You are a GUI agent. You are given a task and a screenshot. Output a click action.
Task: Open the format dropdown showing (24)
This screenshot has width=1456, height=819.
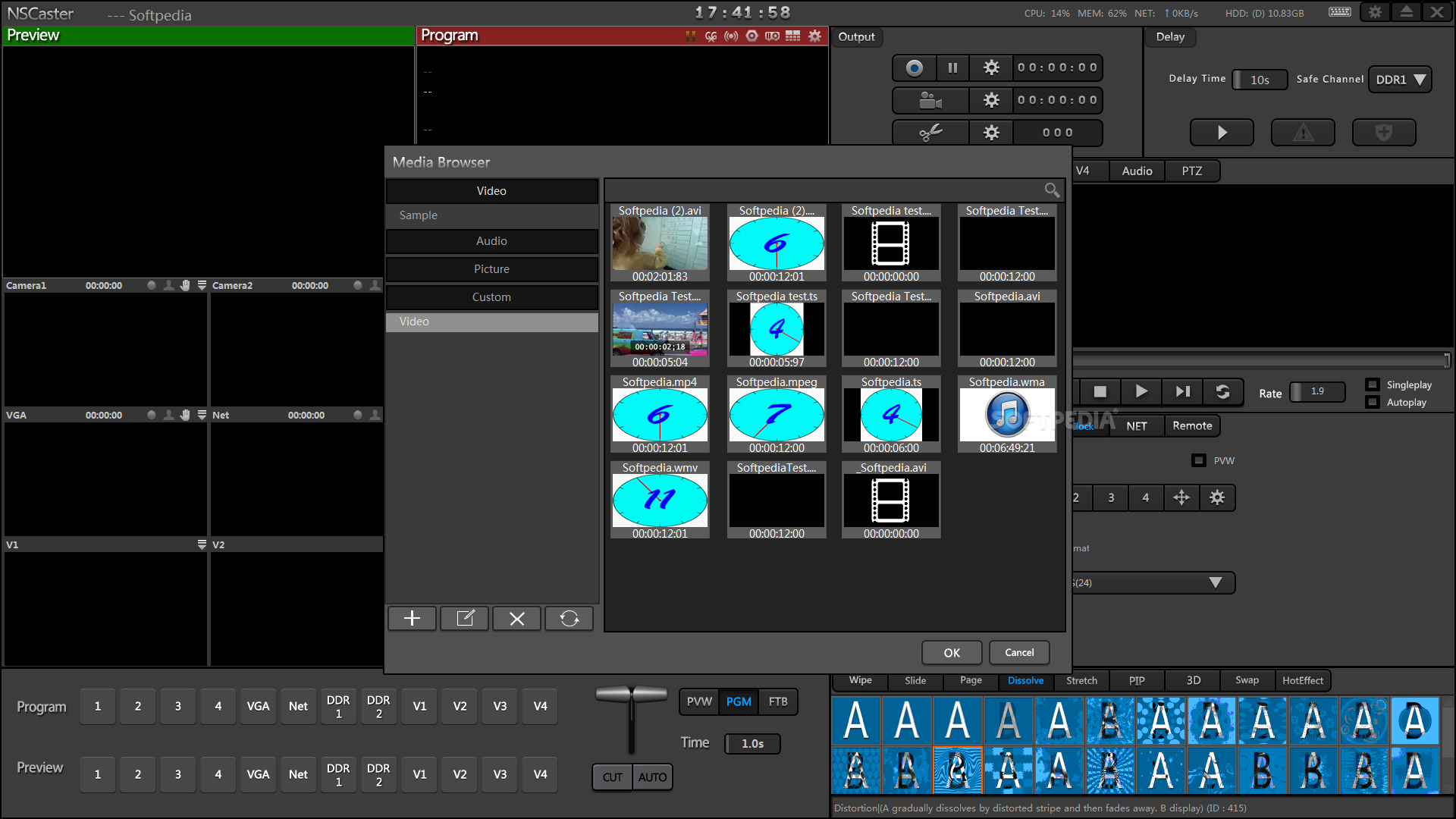click(1154, 582)
